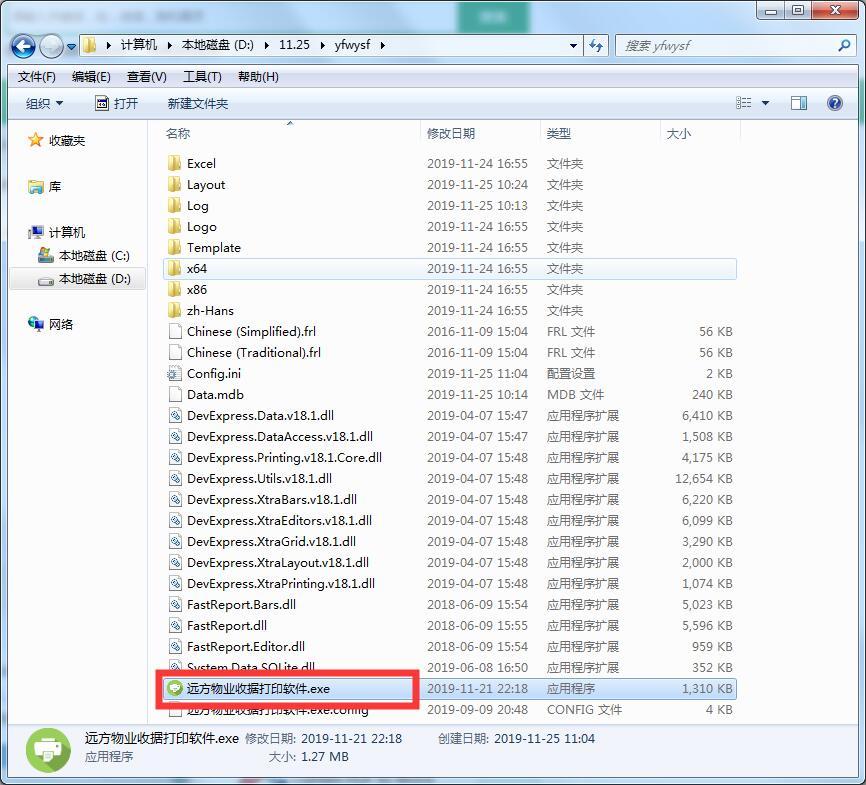The height and width of the screenshot is (785, 866).
Task: Open recent pages dropdown beside nav arrows
Action: (71, 47)
